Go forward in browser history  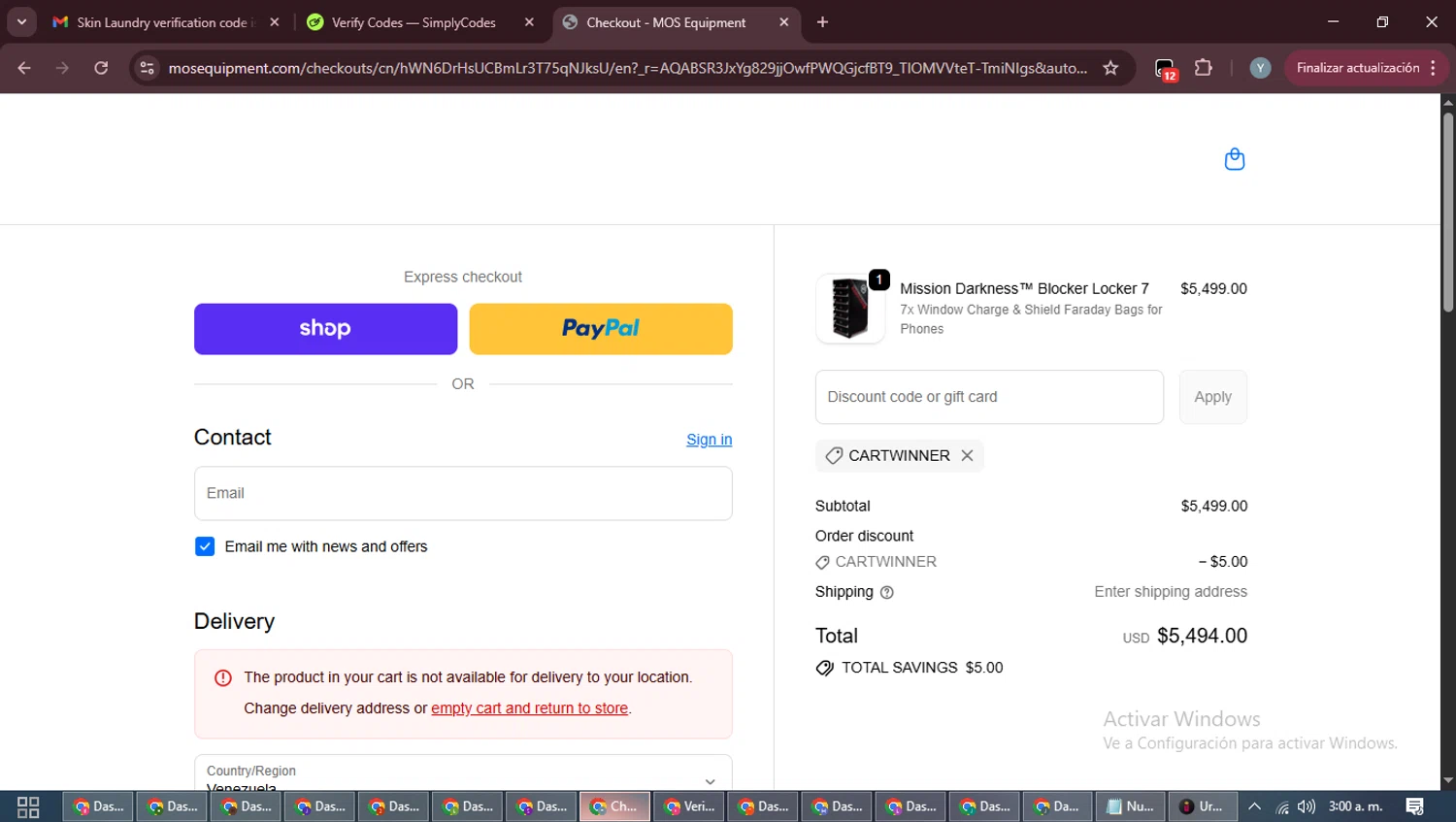[62, 68]
